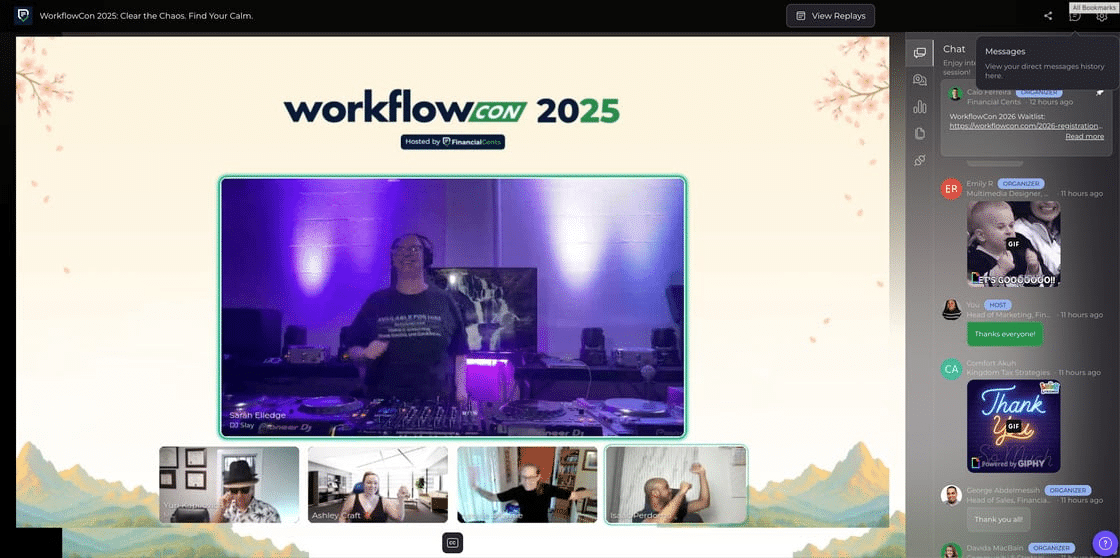Click the purple help question-mark button
1120x558 pixels.
(1104, 543)
